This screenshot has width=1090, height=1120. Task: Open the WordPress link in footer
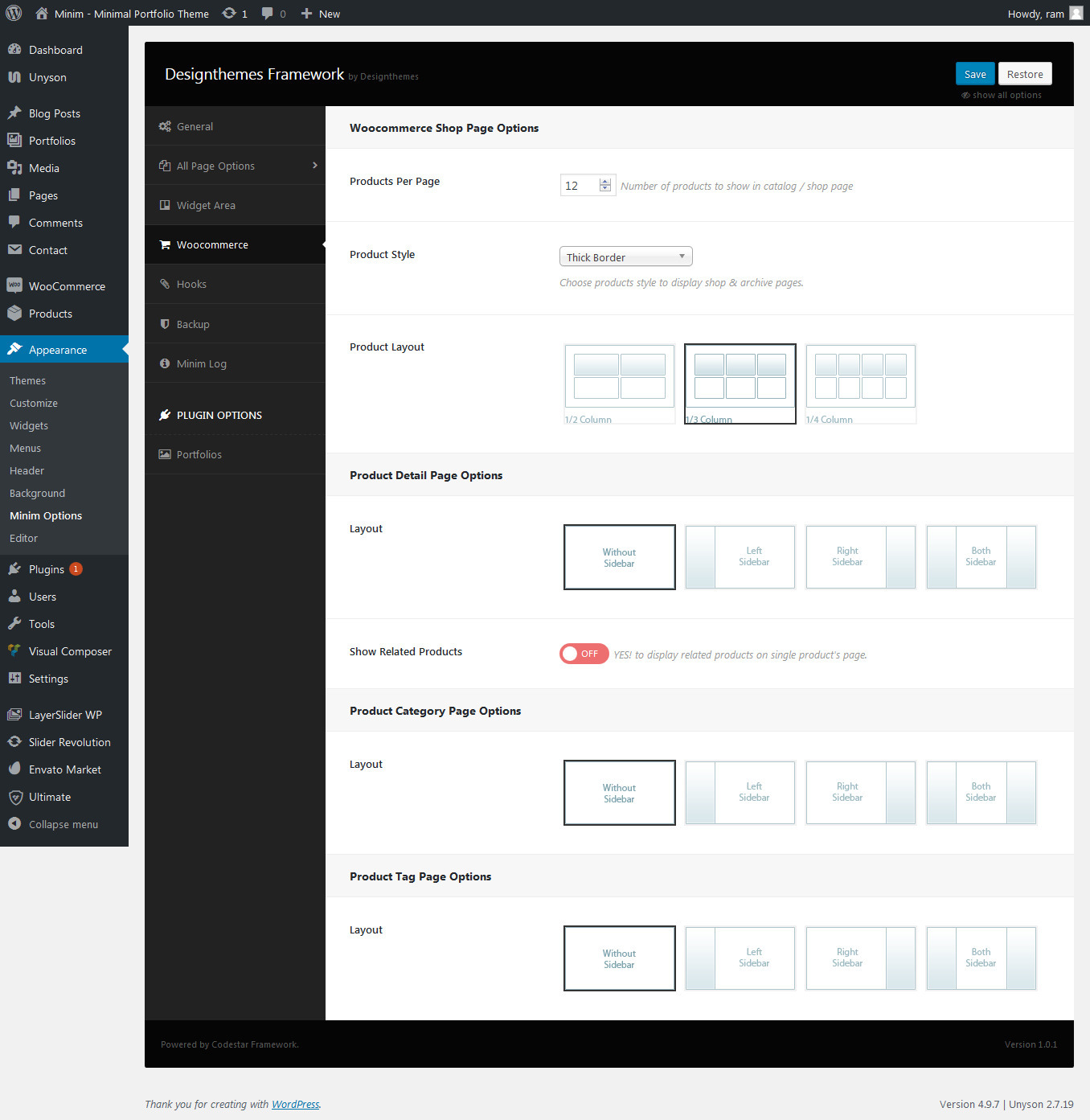coord(295,1104)
